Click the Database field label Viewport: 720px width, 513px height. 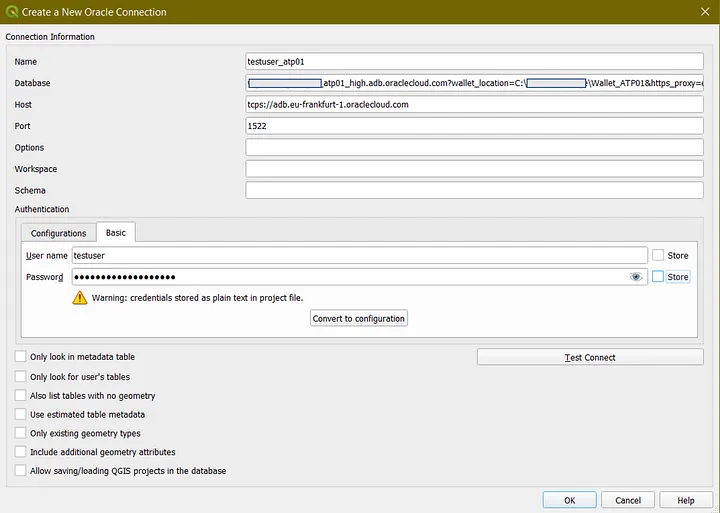click(x=32, y=83)
